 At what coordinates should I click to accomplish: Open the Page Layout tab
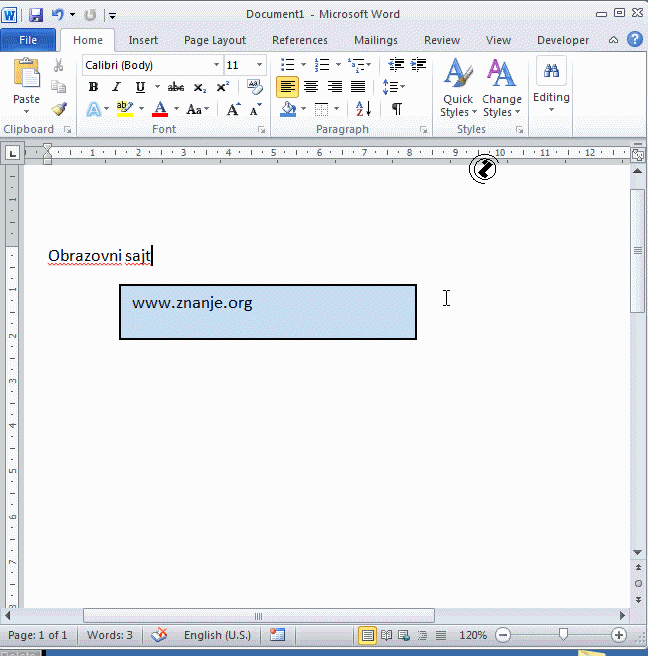pyautogui.click(x=214, y=40)
